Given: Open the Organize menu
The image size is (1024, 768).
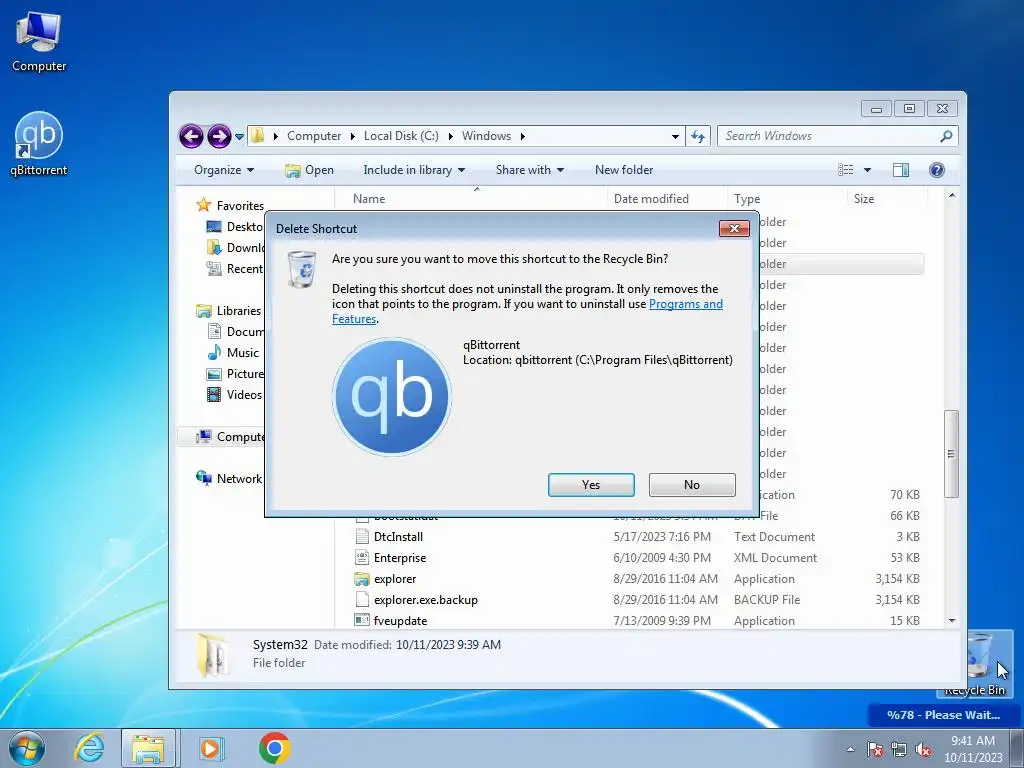Looking at the screenshot, I should click(223, 170).
